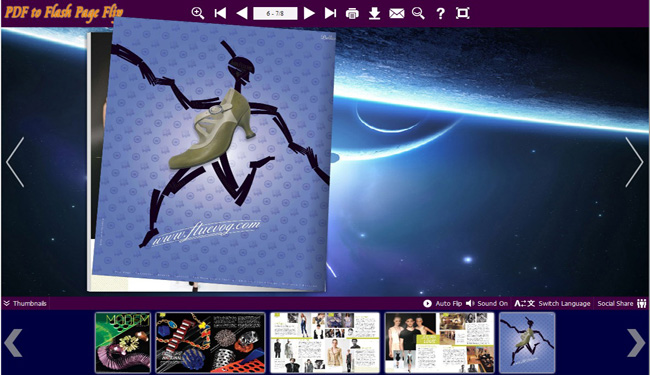Print the flipbook using the printer icon
Viewport: 650px width, 375px height.
point(352,14)
